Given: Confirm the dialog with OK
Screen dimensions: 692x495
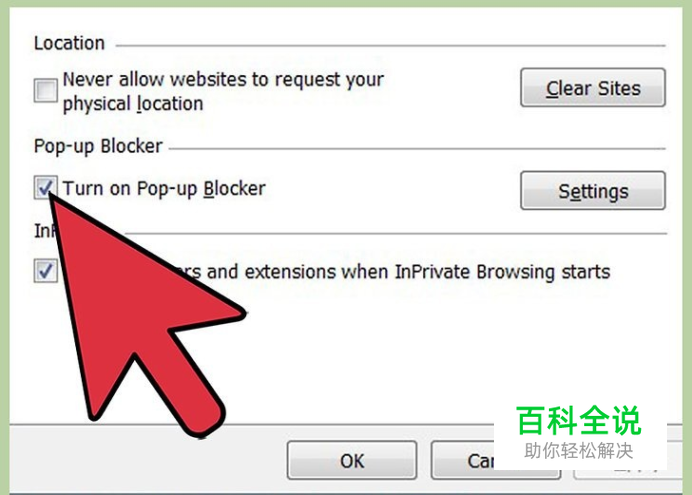Looking at the screenshot, I should [x=352, y=461].
